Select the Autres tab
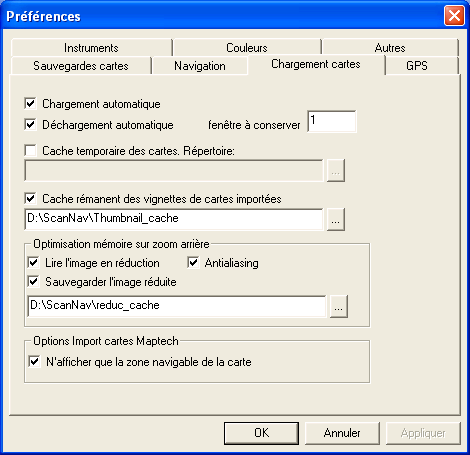 coord(390,48)
